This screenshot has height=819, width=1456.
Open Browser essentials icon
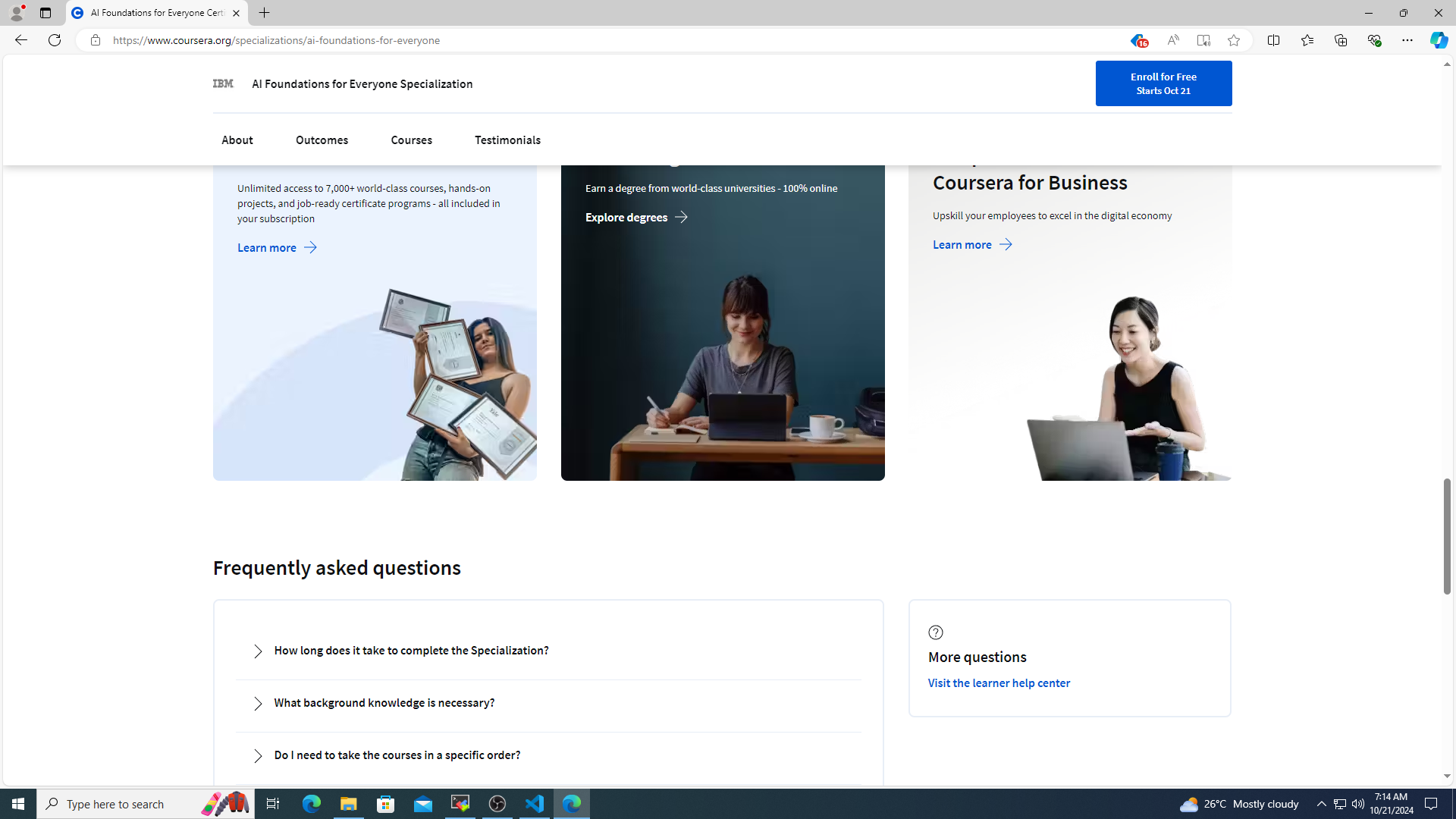point(1373,40)
